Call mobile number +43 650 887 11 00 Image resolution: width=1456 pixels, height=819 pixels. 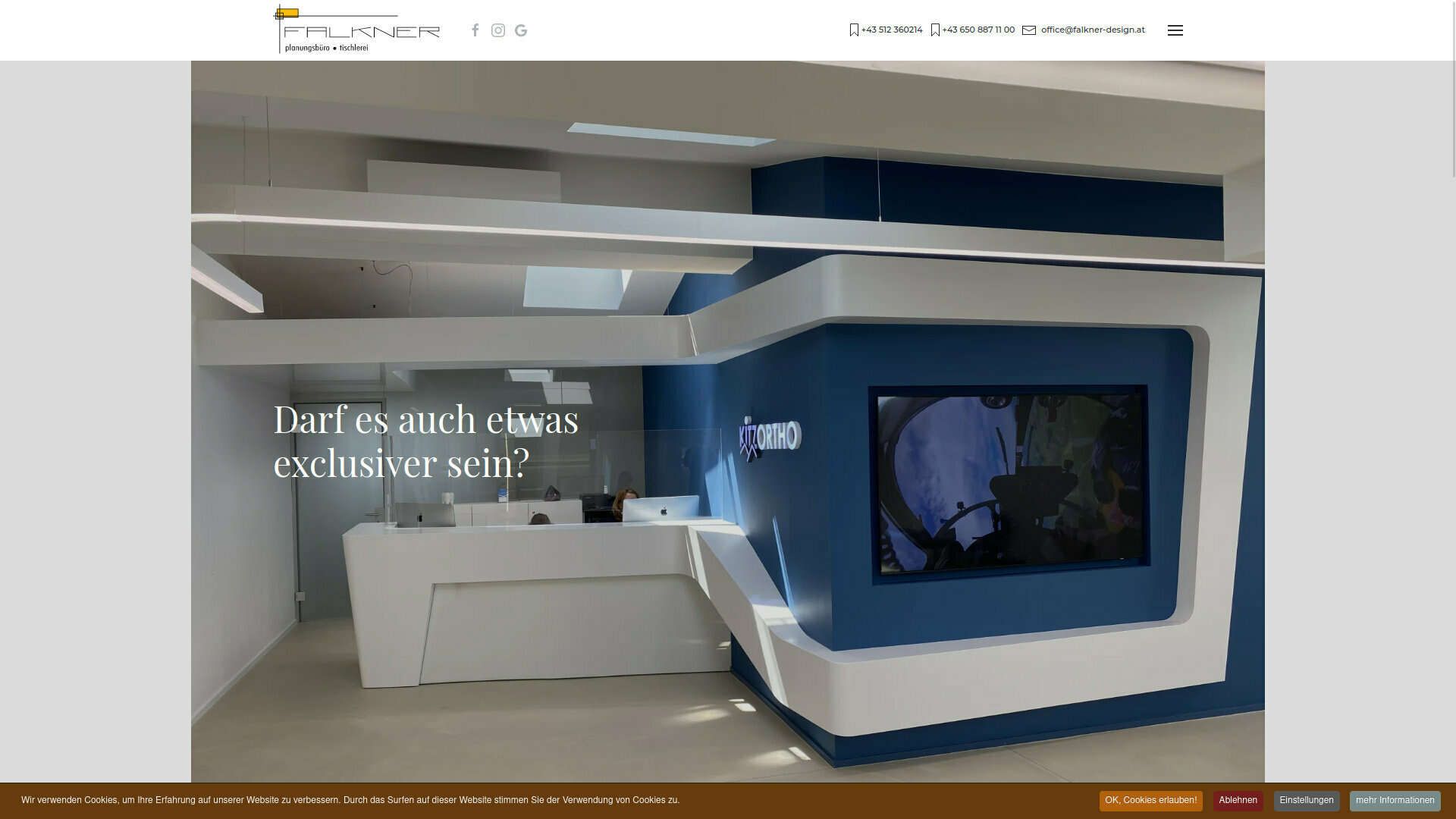pos(978,30)
